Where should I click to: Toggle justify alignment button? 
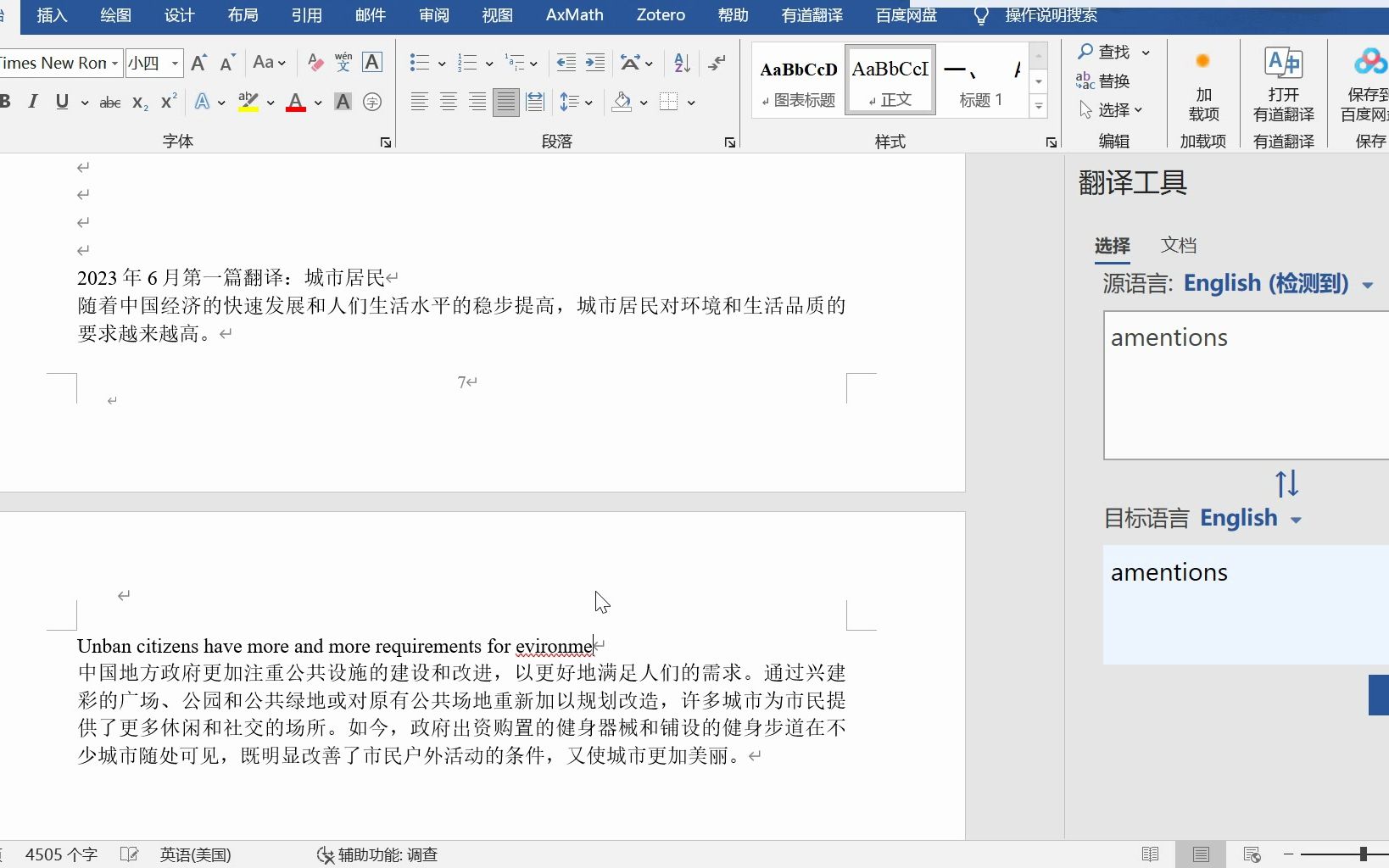click(x=506, y=103)
